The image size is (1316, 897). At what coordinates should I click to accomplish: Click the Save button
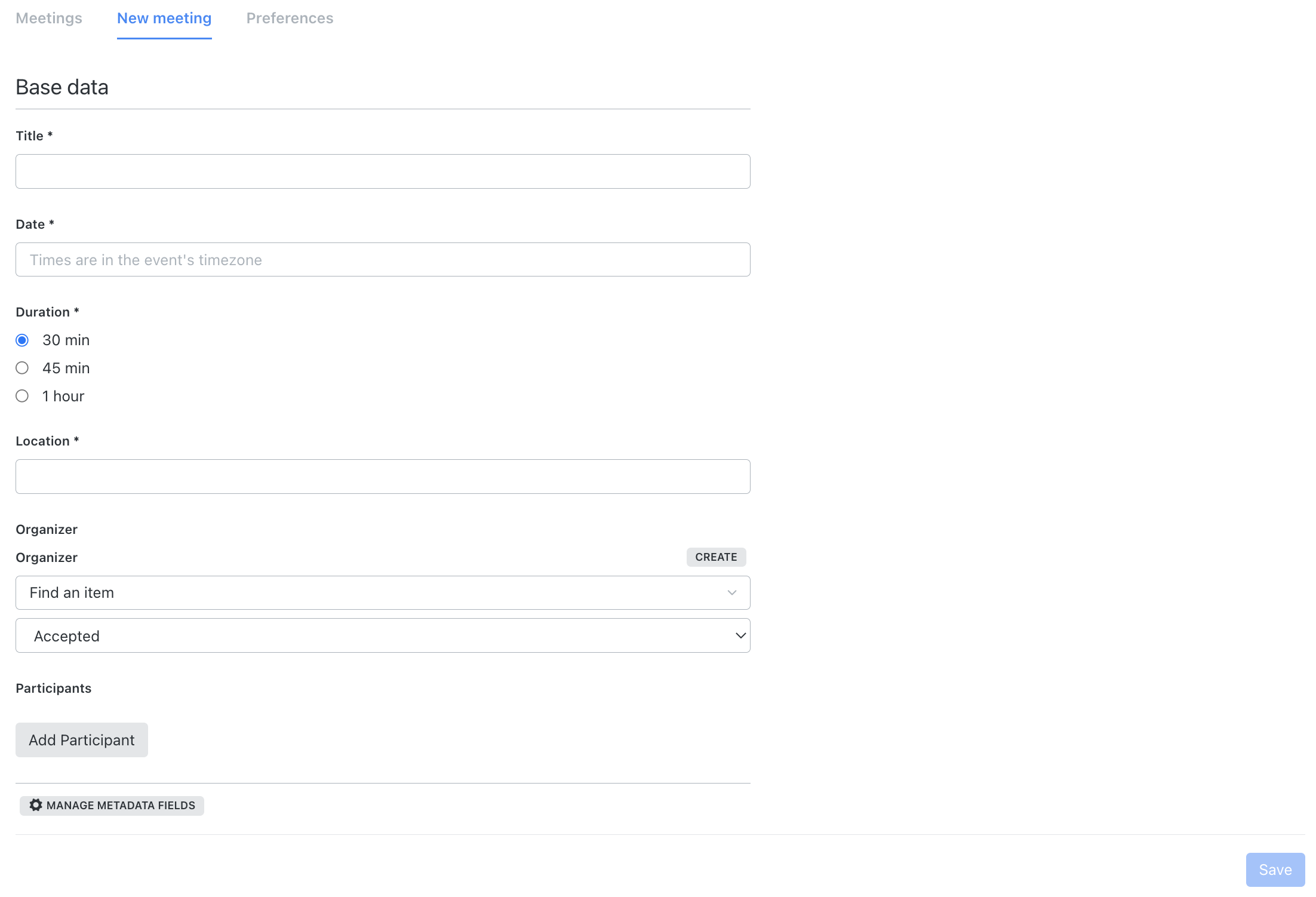point(1275,870)
